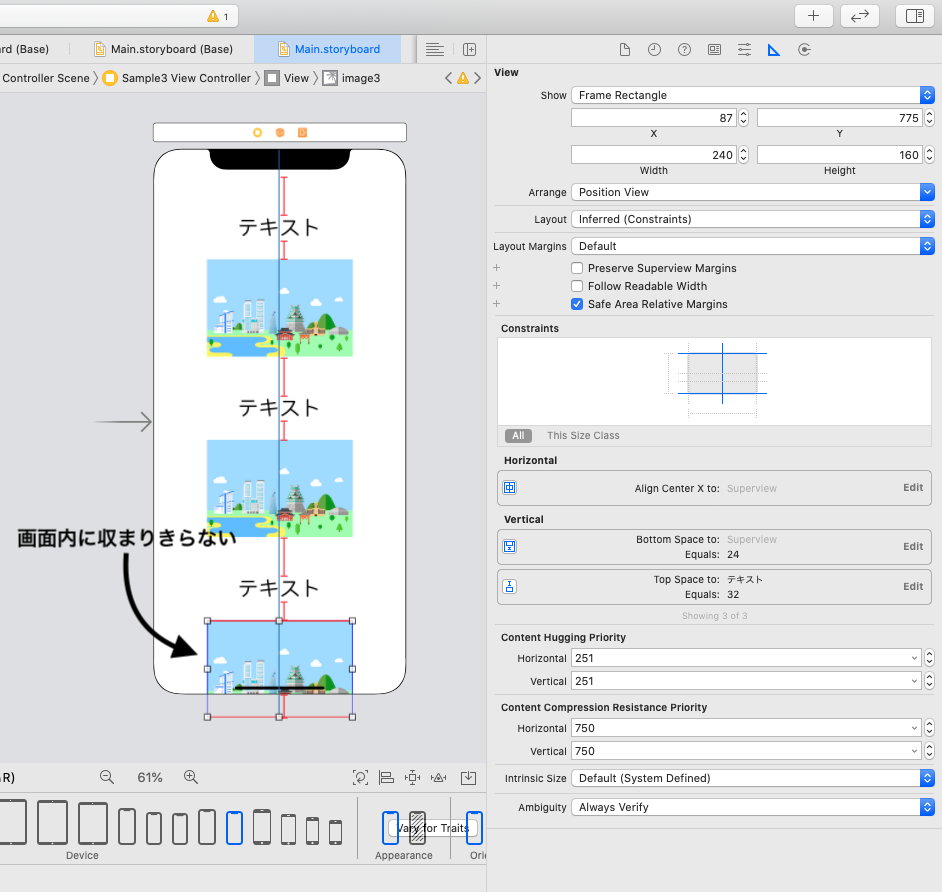Open the Add New Constraints menu
Viewport: 942px width, 892px height.
click(413, 778)
